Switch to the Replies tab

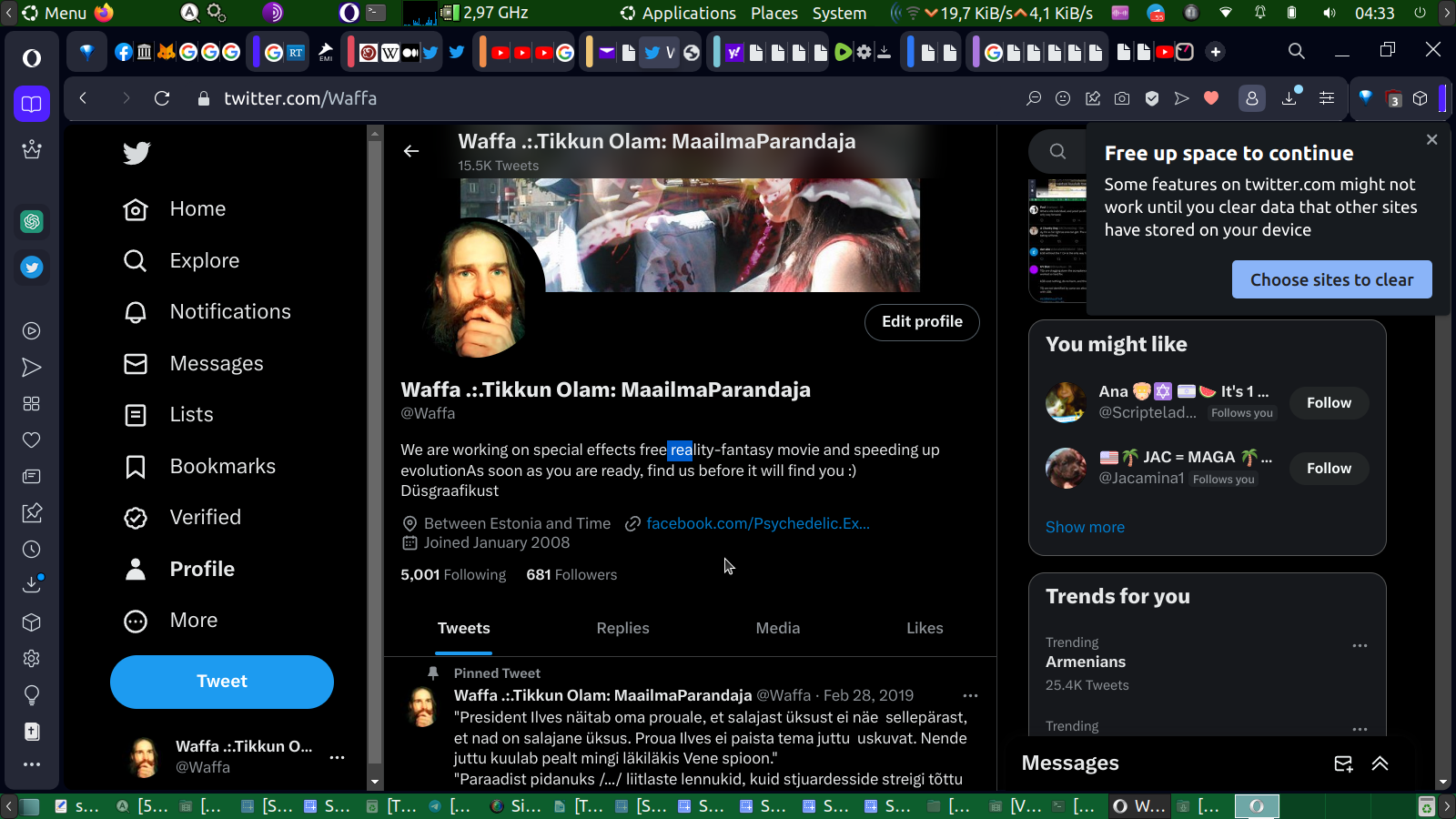point(623,628)
